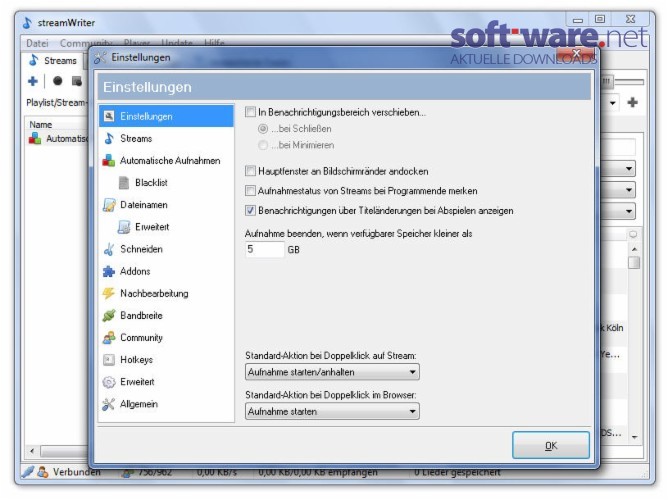Open the Addons settings page
Screen dimensions: 668x500
[166, 271]
